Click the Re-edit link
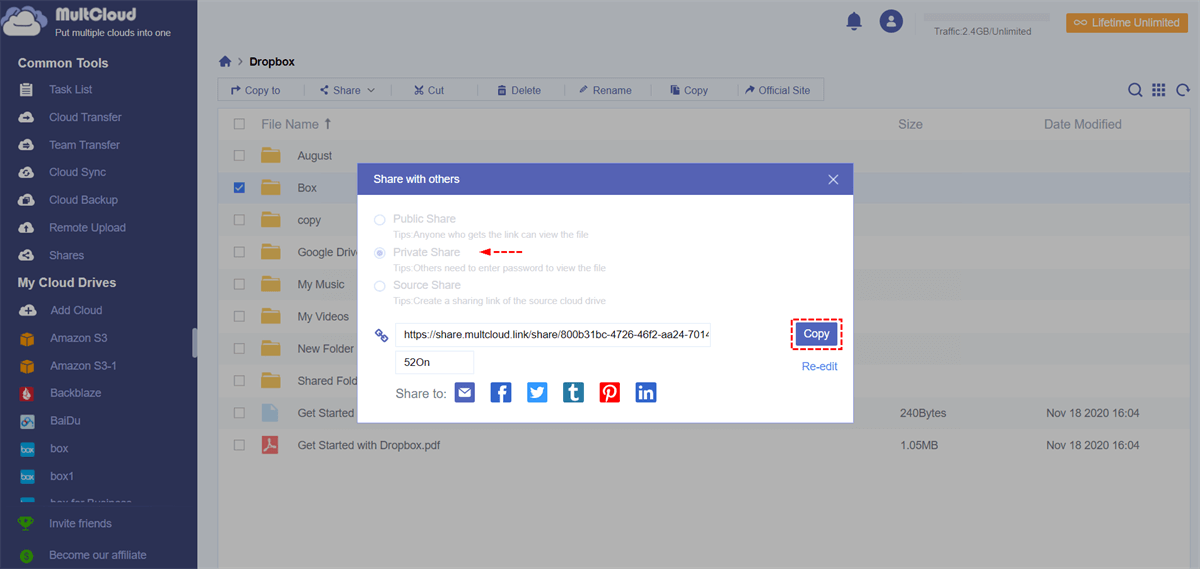Screen dimensions: 1200x569 click(820, 366)
